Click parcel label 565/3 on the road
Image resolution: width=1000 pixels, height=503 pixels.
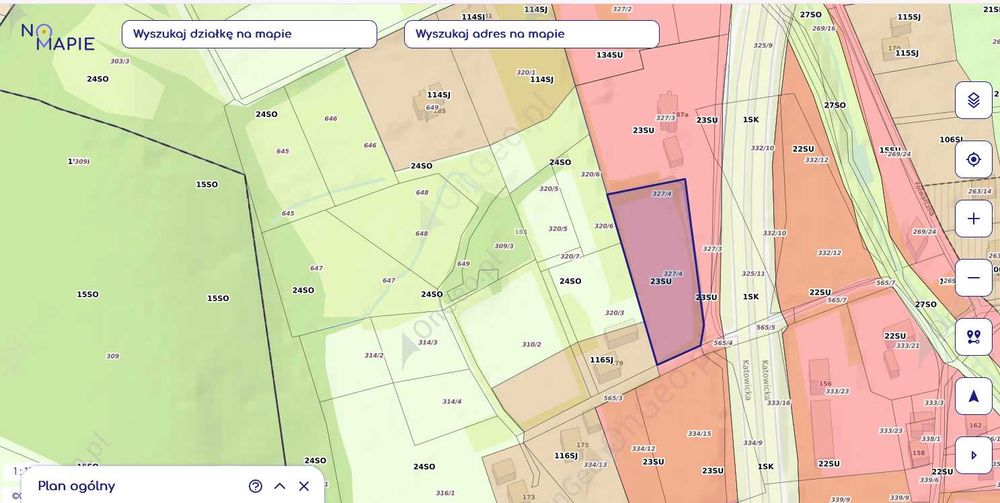tap(613, 398)
